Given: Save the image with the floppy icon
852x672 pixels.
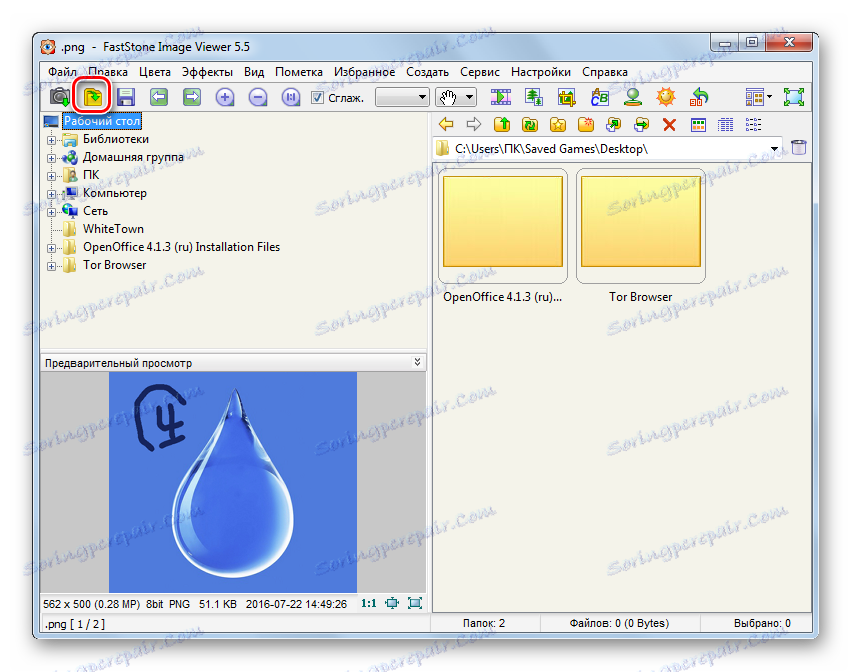Looking at the screenshot, I should 126,97.
